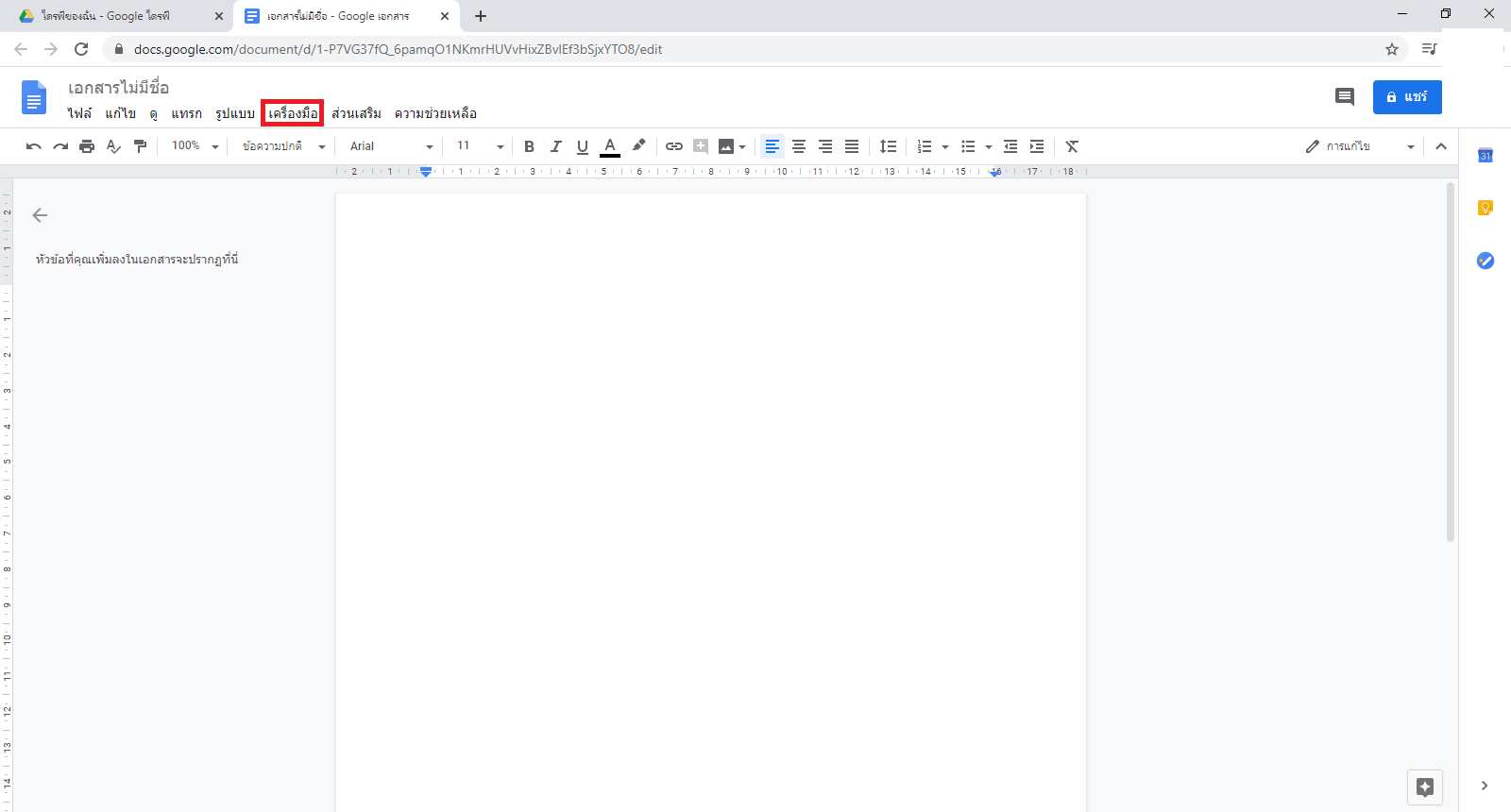Open browser media control icon

click(1430, 49)
